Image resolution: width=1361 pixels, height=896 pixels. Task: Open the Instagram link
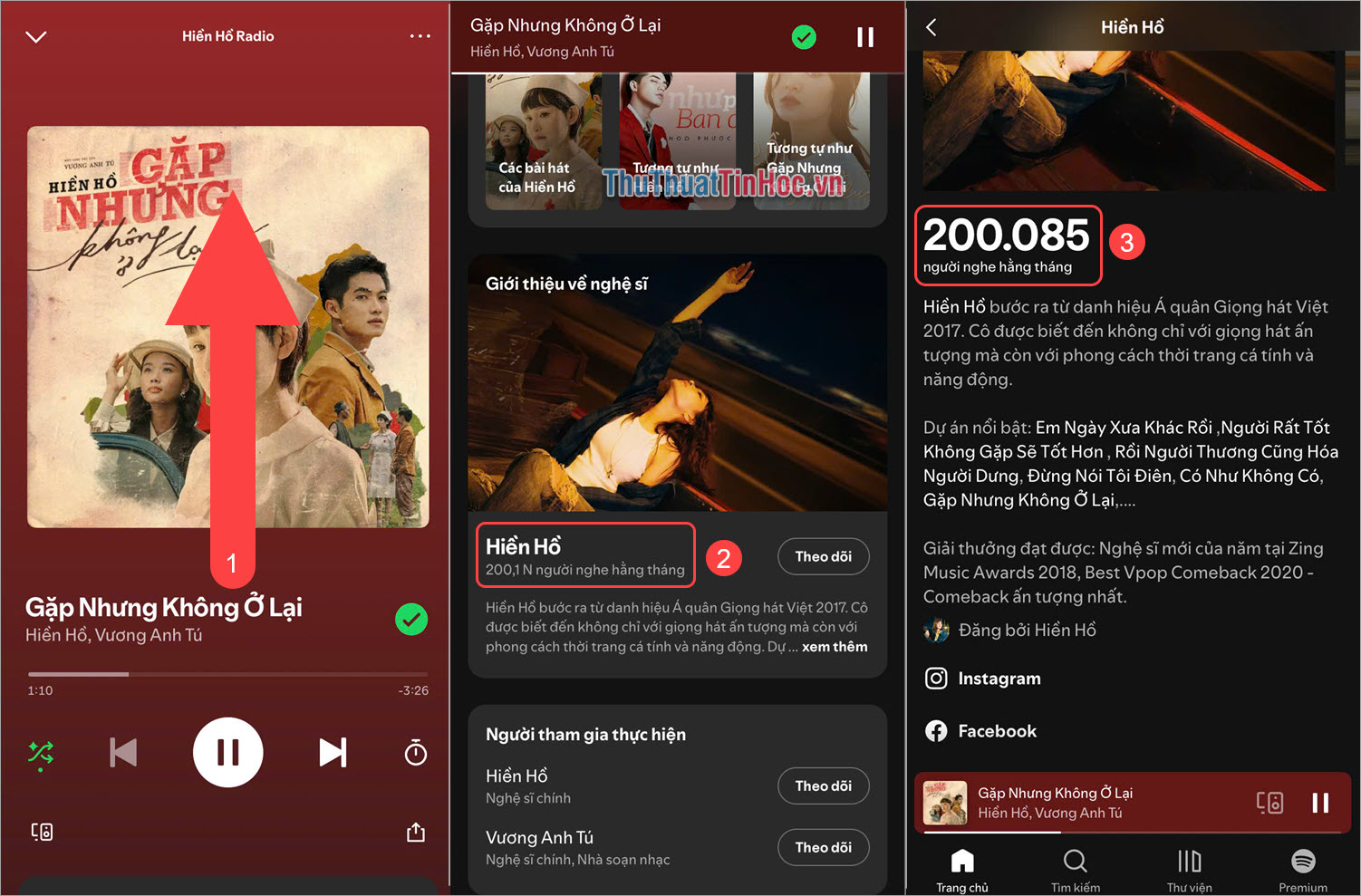[983, 679]
